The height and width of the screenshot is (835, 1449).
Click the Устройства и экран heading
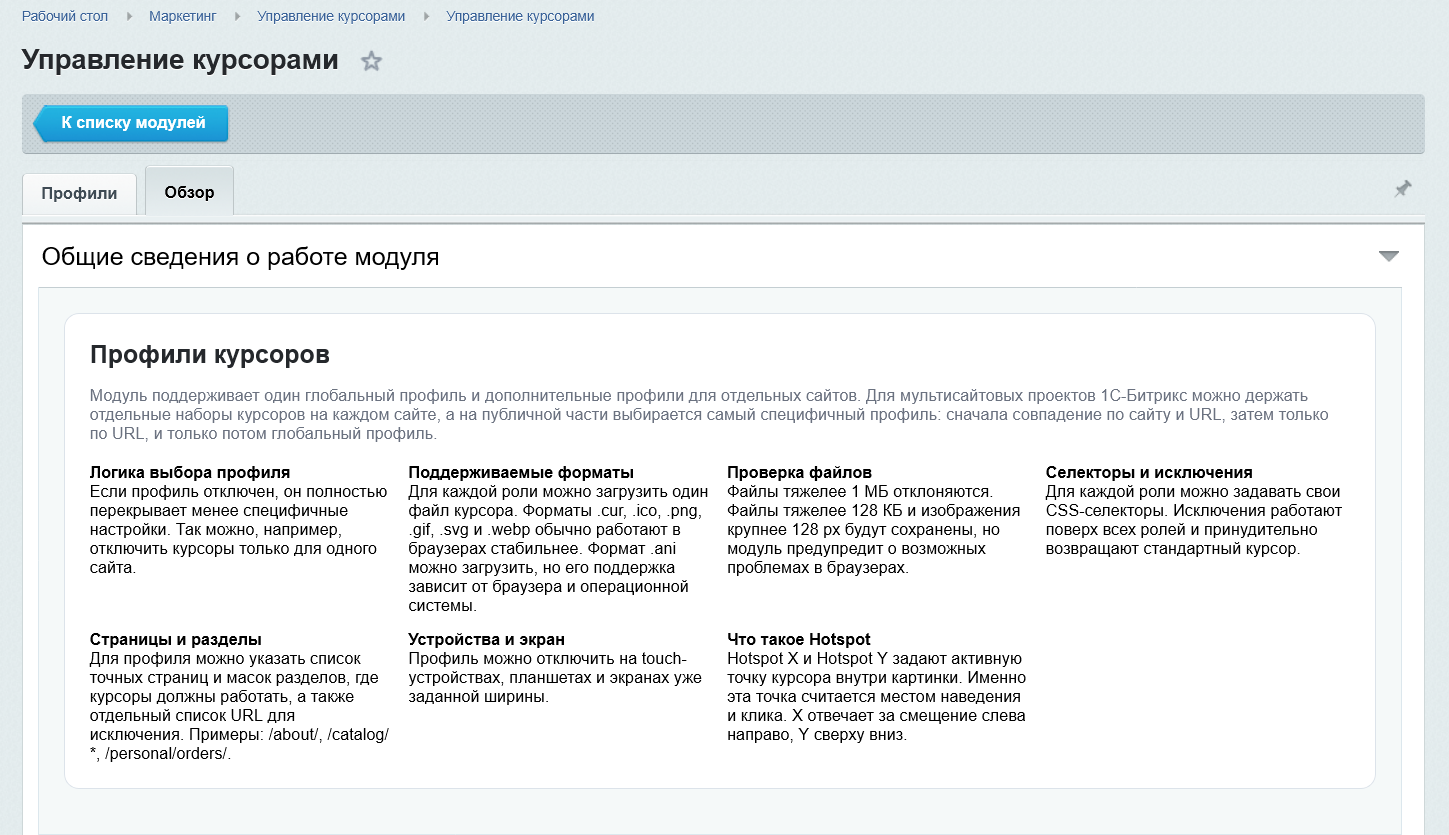(x=487, y=639)
